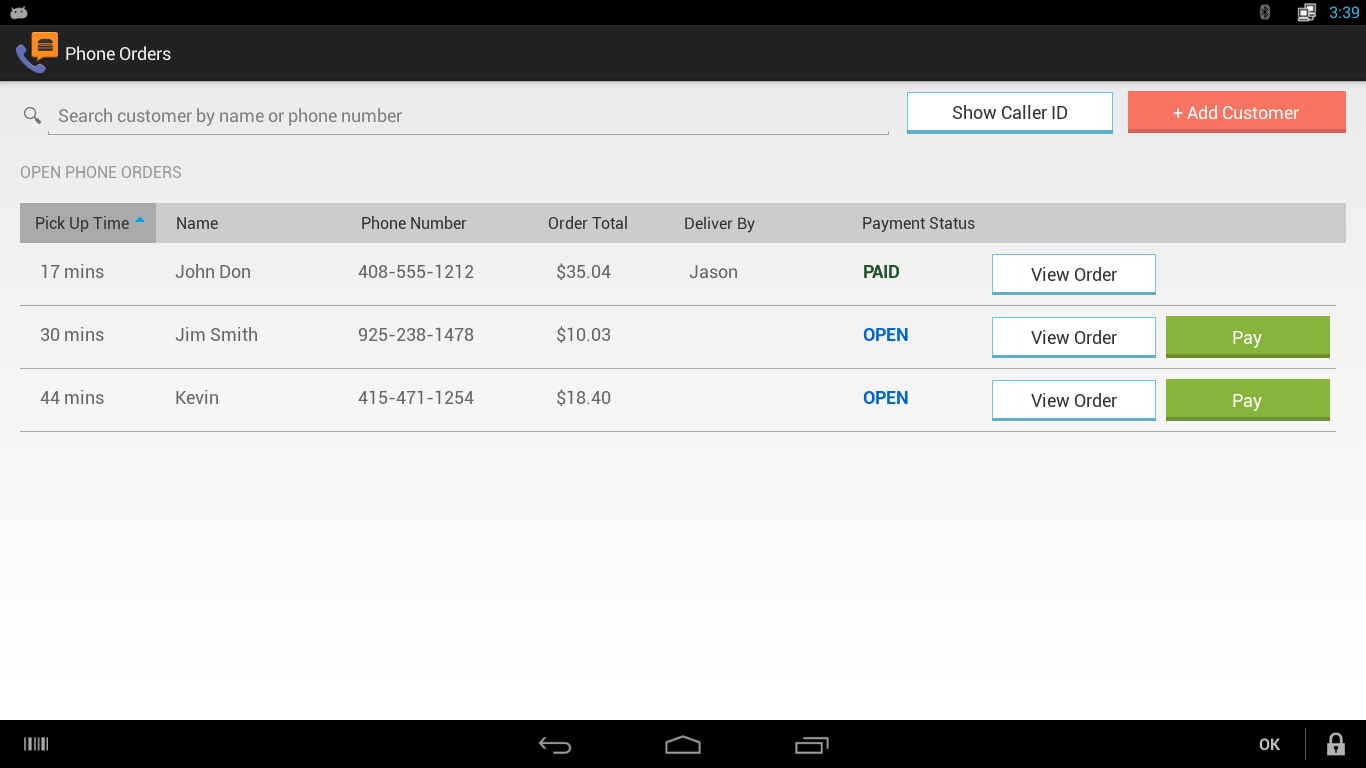Click phone number 925-238-1478
The width and height of the screenshot is (1366, 768).
click(x=416, y=335)
